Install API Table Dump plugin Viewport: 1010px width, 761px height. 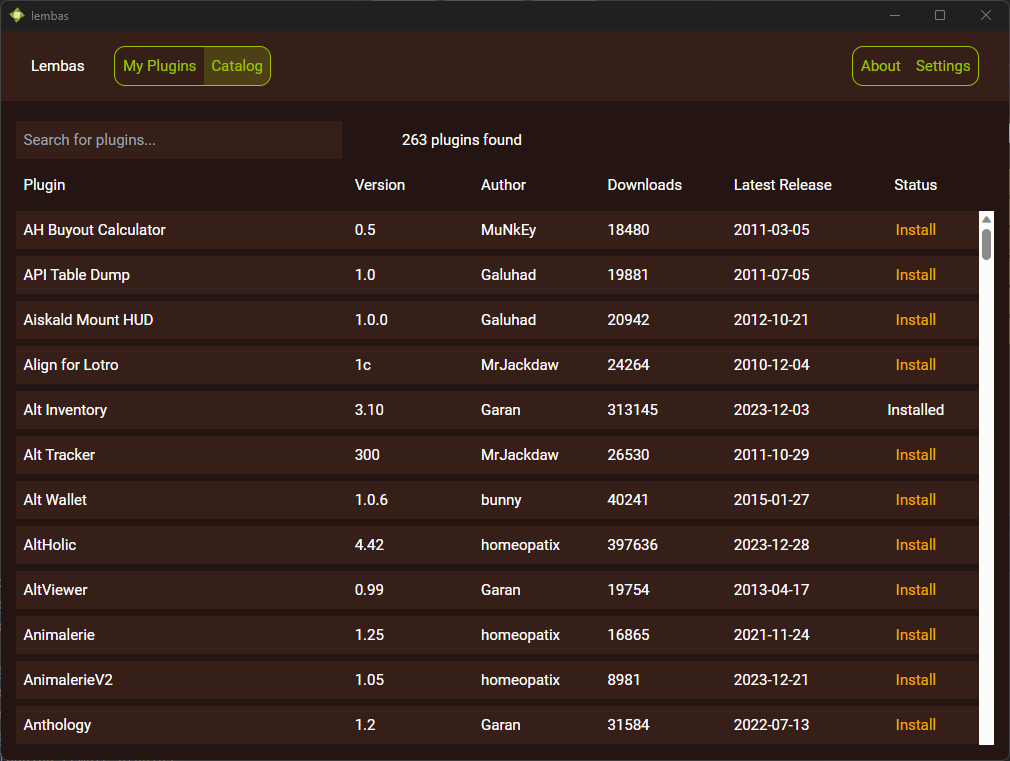pyautogui.click(x=915, y=275)
